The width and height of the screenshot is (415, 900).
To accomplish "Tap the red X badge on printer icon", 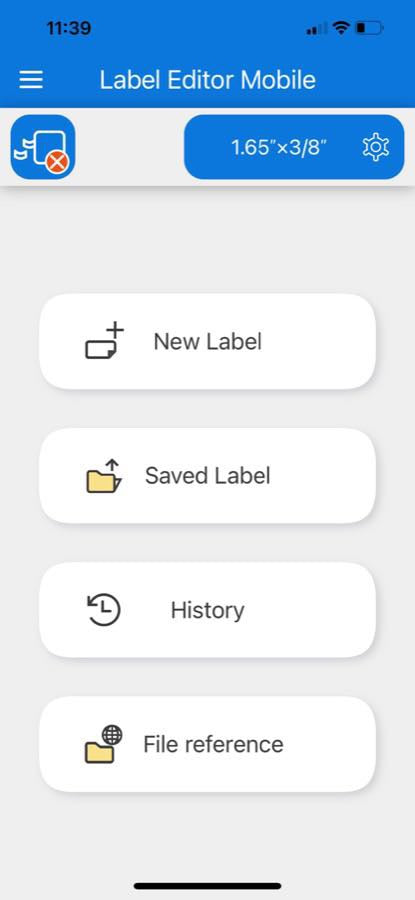I will click(57, 162).
